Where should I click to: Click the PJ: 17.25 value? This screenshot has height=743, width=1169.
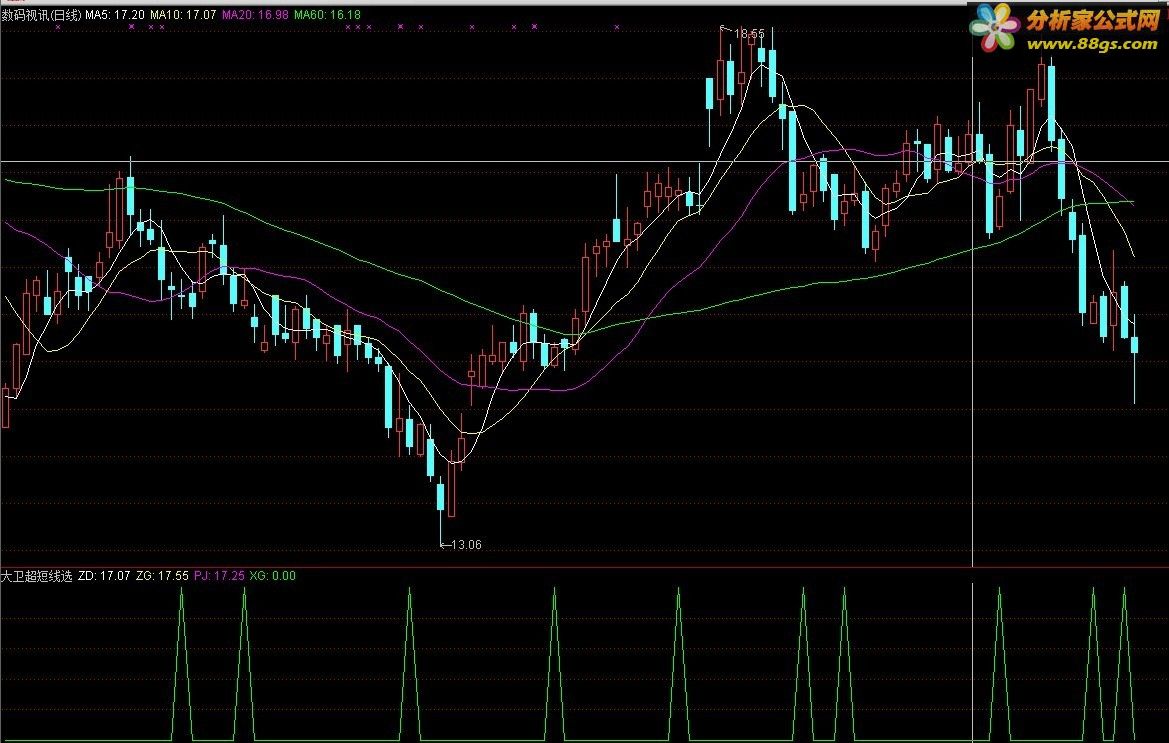[219, 576]
